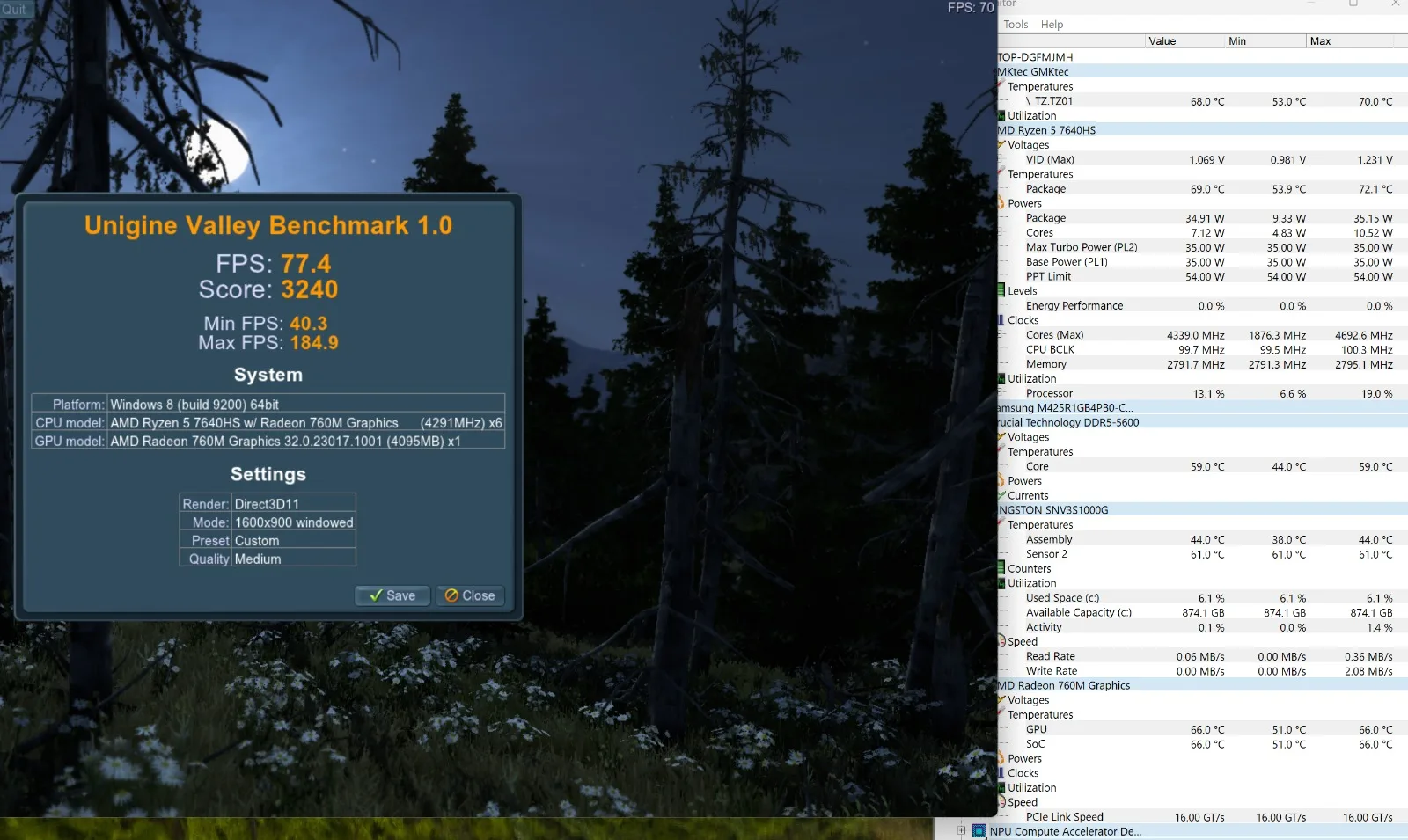This screenshot has width=1408, height=840.
Task: Select the Base Power (PL1) row
Action: coord(1202,262)
